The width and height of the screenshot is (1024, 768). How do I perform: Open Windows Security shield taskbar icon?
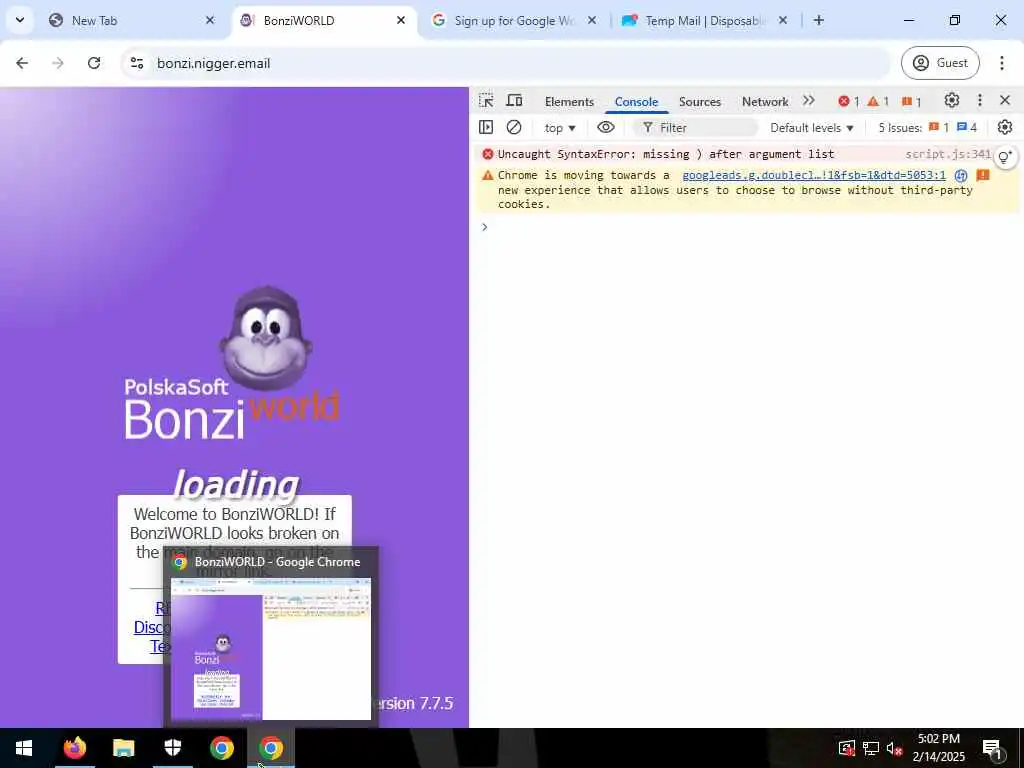(x=172, y=748)
